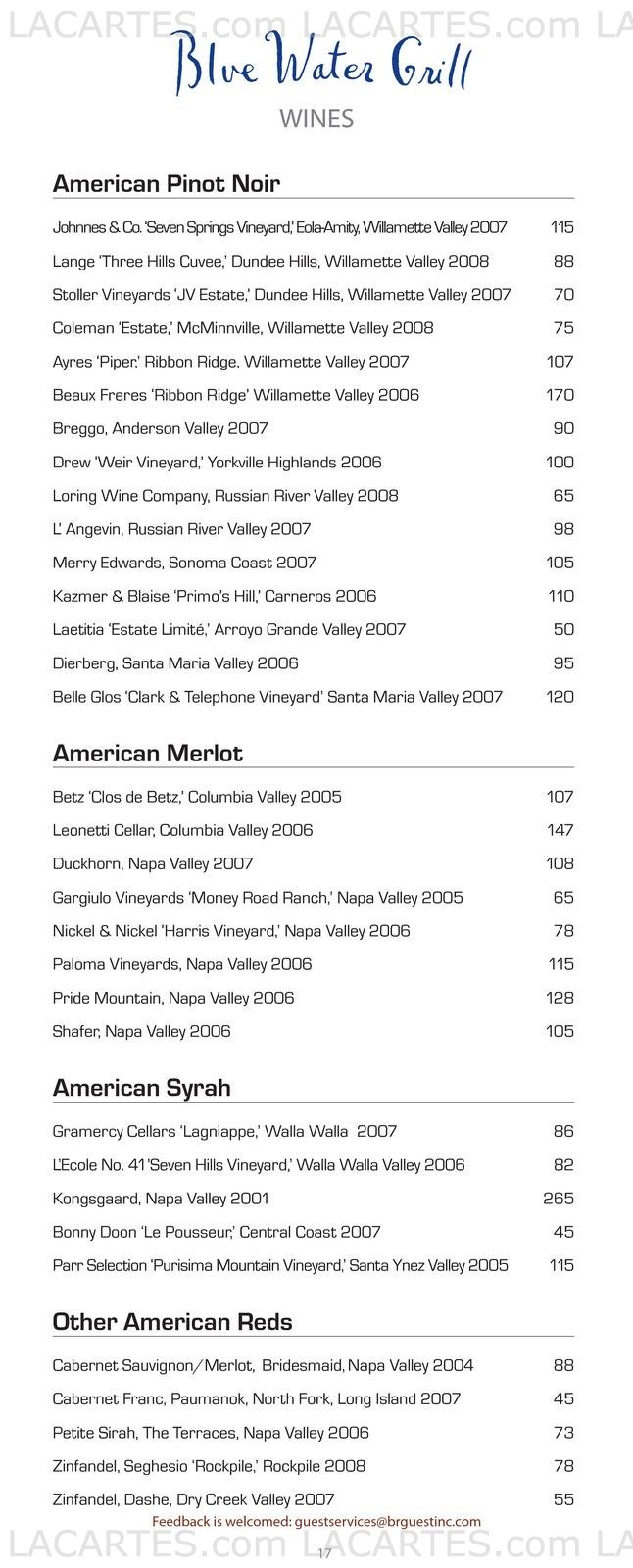
Task: Click the page number 17 at bottom
Action: (x=325, y=1554)
